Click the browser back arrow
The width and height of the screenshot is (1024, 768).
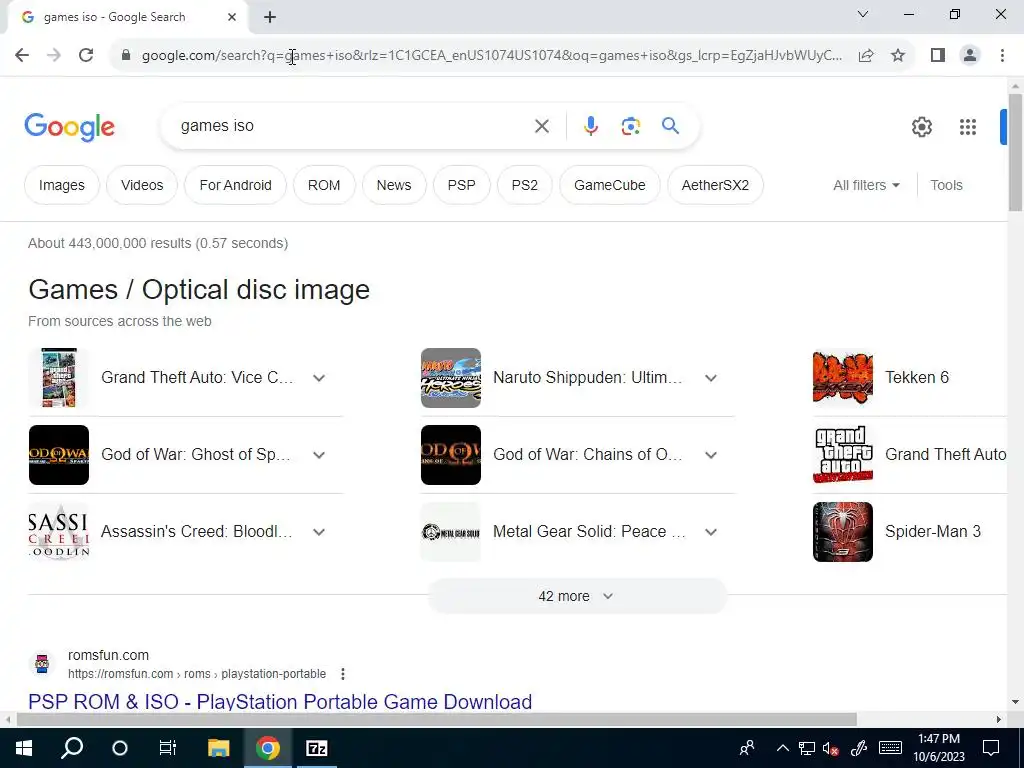click(22, 56)
